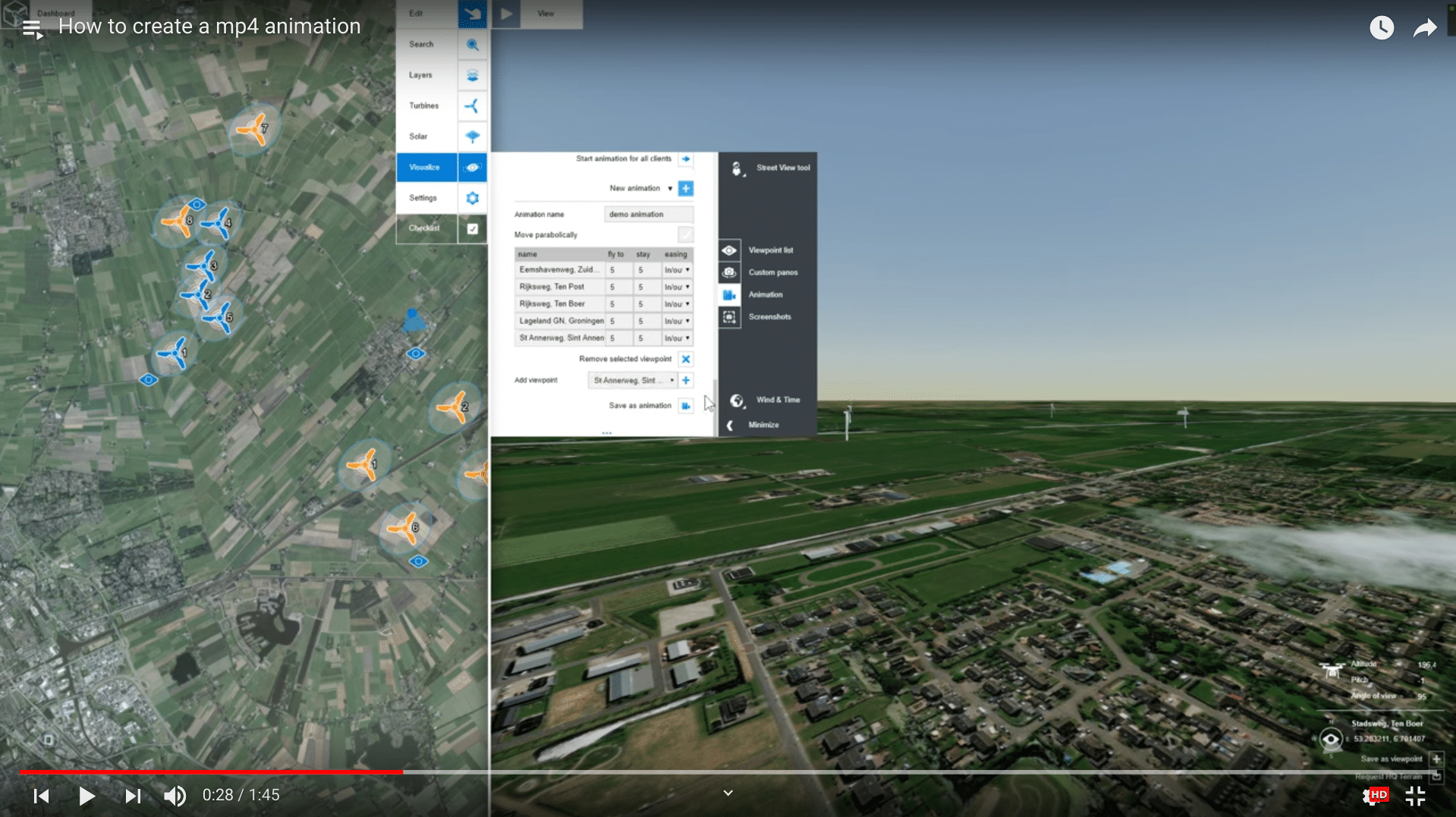1456x817 pixels.
Task: Edit fly to value for Eemshavenweg row
Action: click(619, 270)
